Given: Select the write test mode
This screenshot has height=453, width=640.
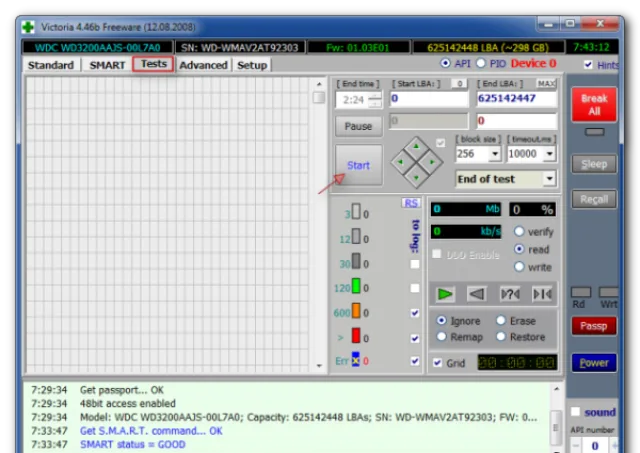Looking at the screenshot, I should [519, 267].
